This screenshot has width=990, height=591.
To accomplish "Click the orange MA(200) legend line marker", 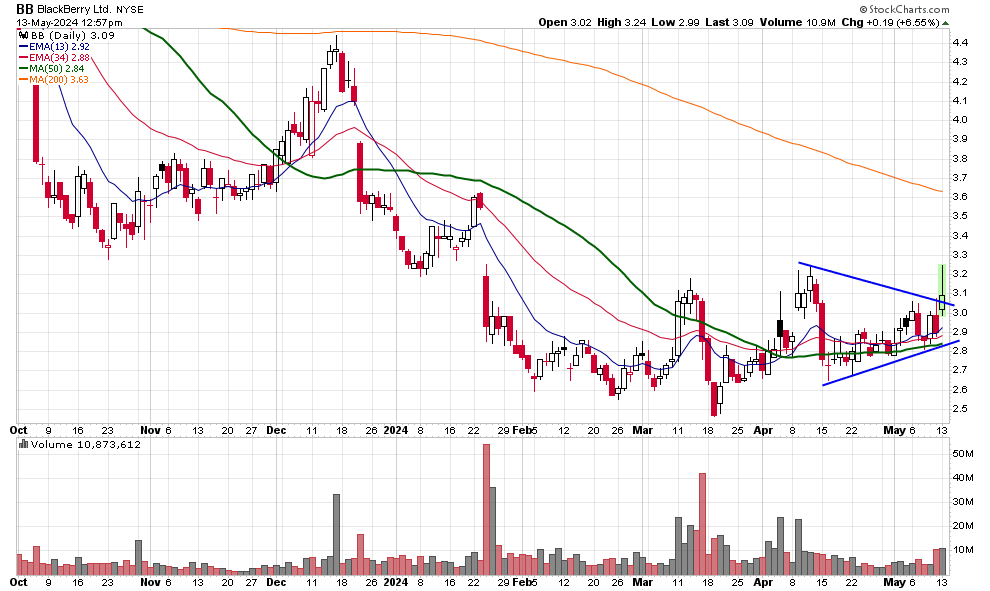I will (x=23, y=79).
